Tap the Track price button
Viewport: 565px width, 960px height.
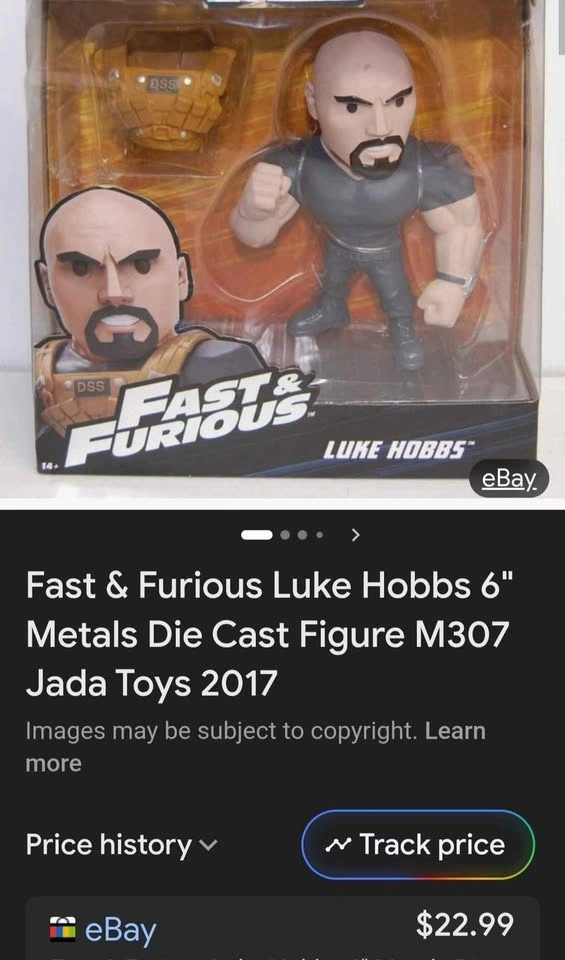pyautogui.click(x=418, y=845)
